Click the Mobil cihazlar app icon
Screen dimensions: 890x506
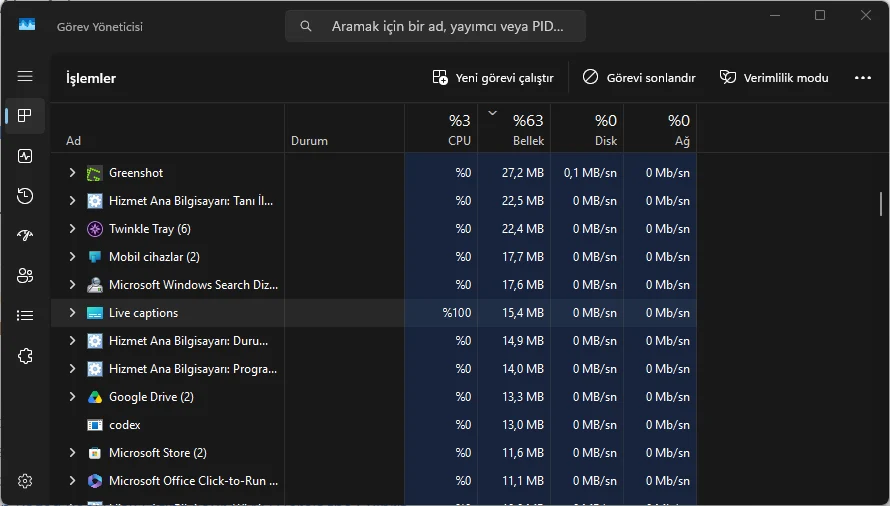[x=95, y=257]
